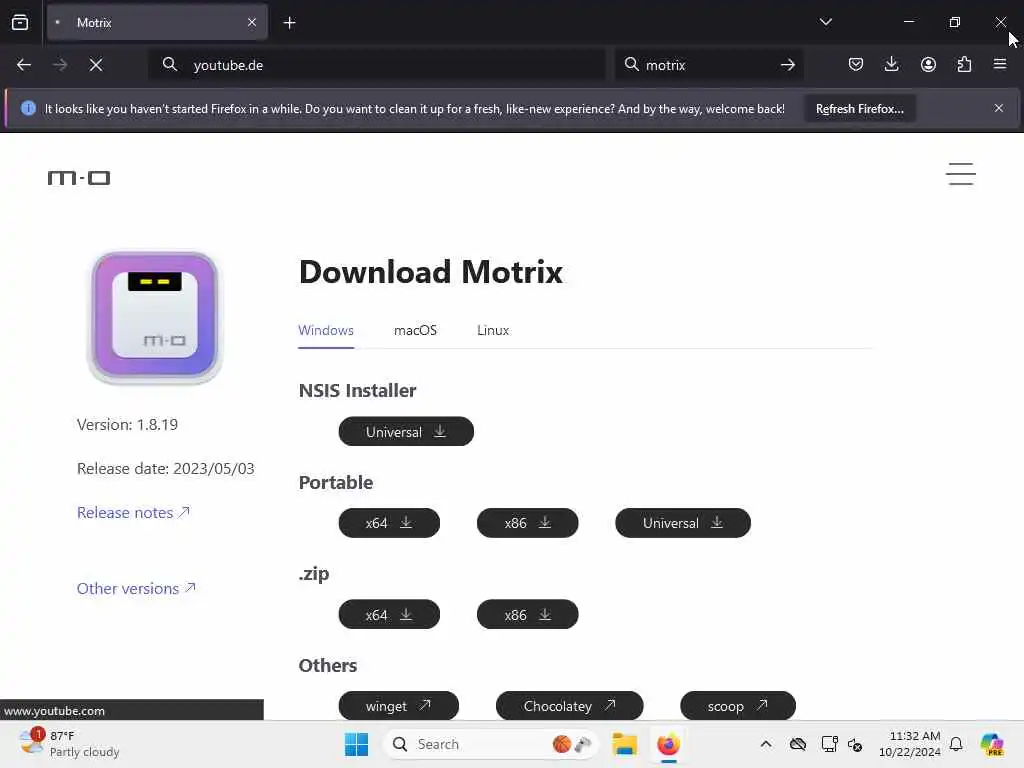Image resolution: width=1024 pixels, height=768 pixels.
Task: Click the cloud sync tray icon
Action: coord(797,744)
